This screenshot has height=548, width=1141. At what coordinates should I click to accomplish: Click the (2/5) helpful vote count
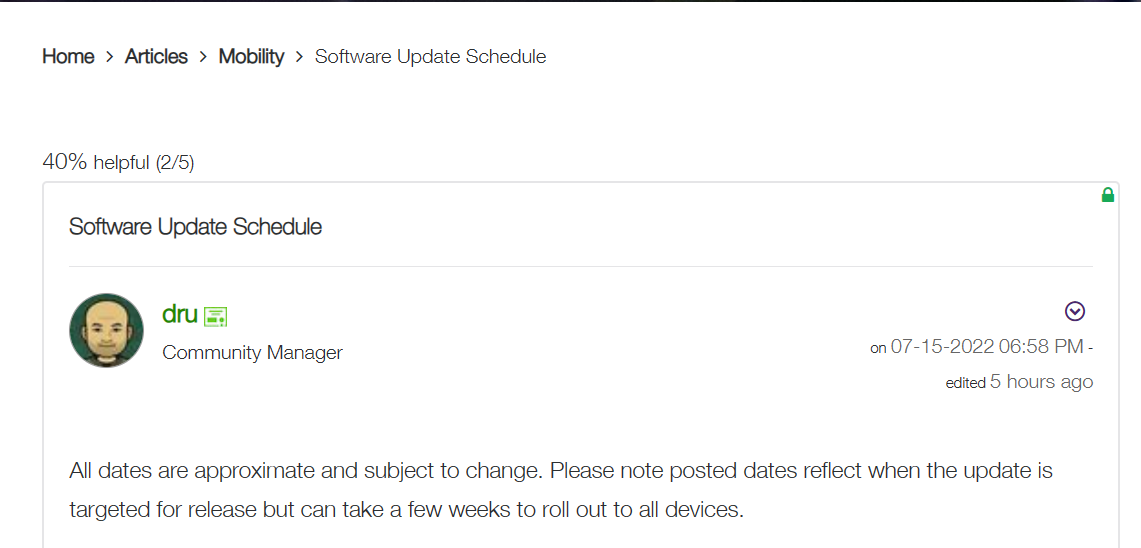175,162
